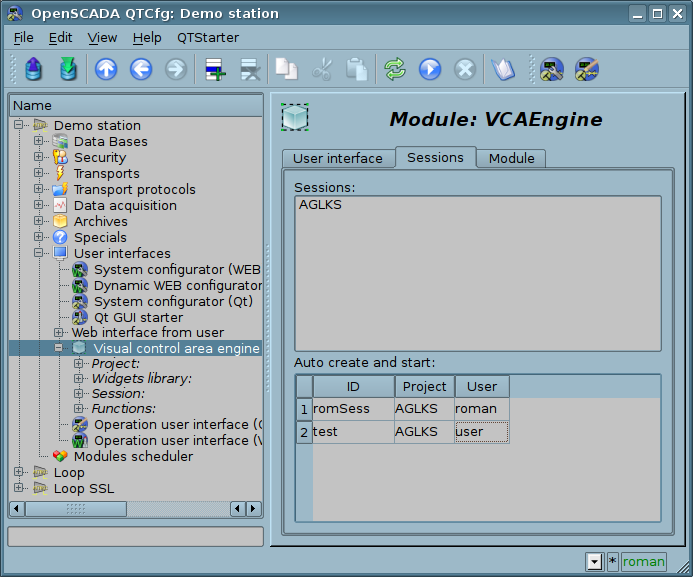Select Modules scheduler in the tree
This screenshot has width=693, height=577.
pyautogui.click(x=133, y=457)
